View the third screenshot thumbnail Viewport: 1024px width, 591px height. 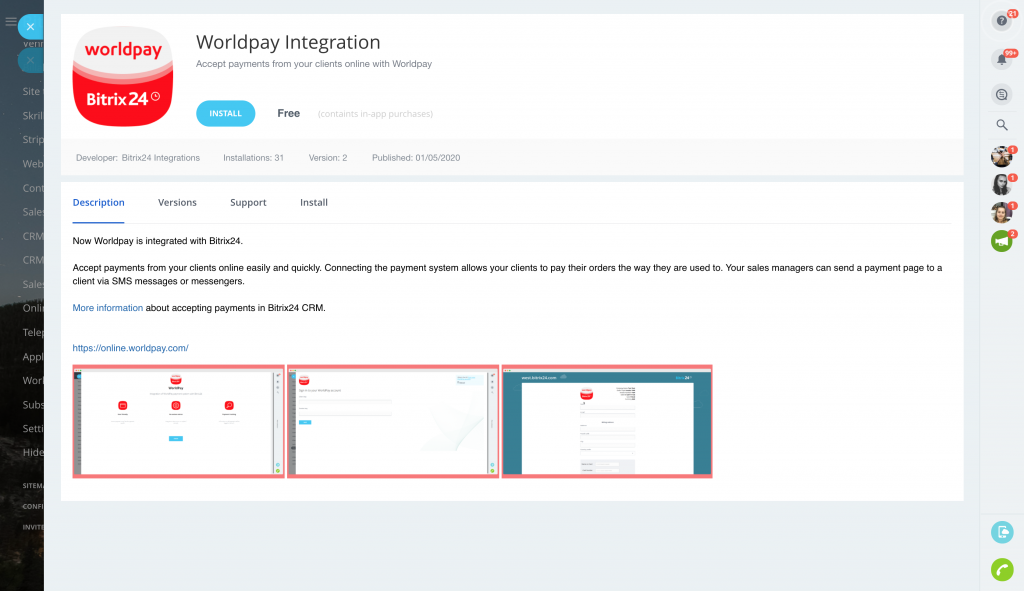(x=607, y=421)
